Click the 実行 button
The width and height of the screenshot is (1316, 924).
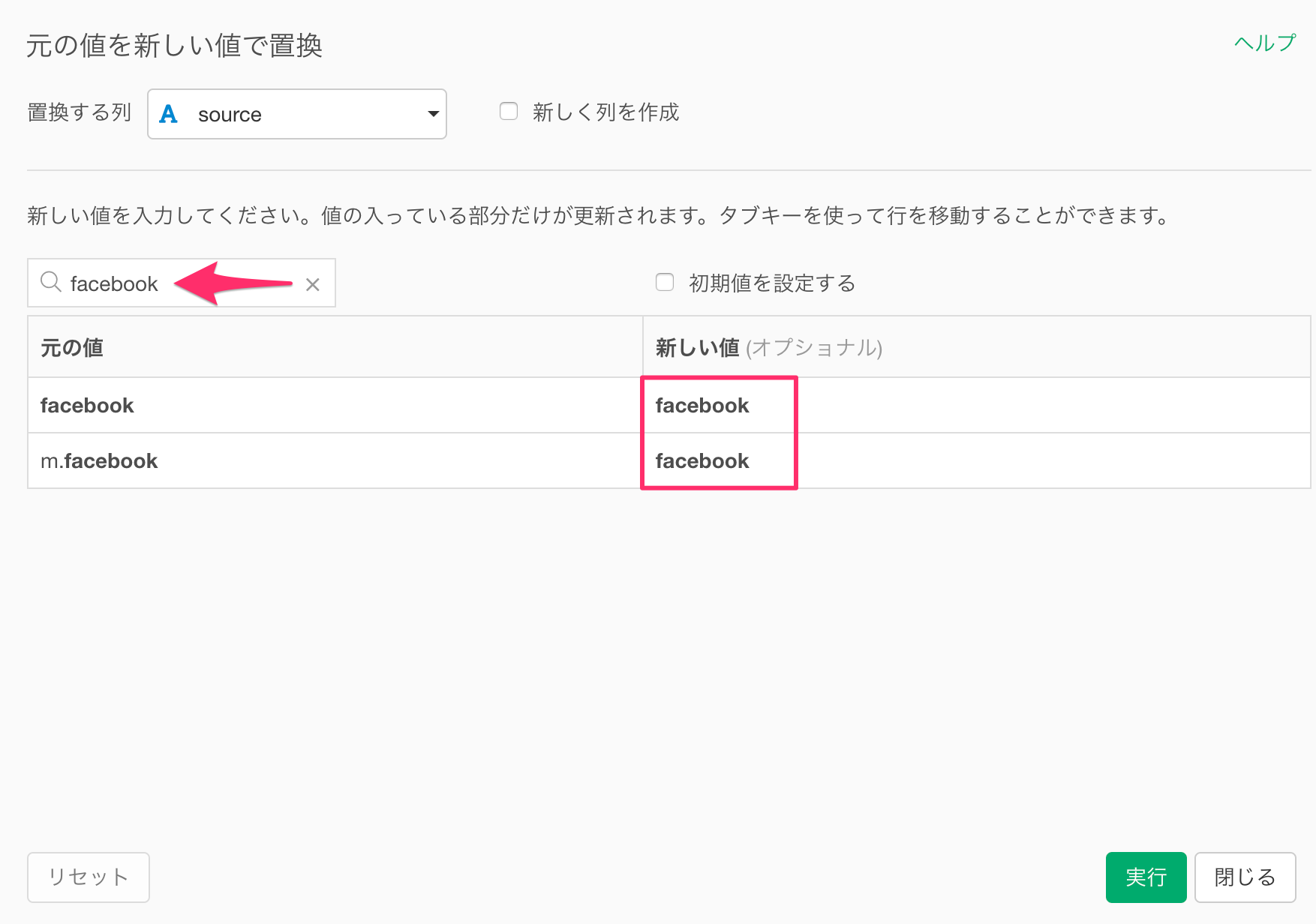(x=1146, y=877)
